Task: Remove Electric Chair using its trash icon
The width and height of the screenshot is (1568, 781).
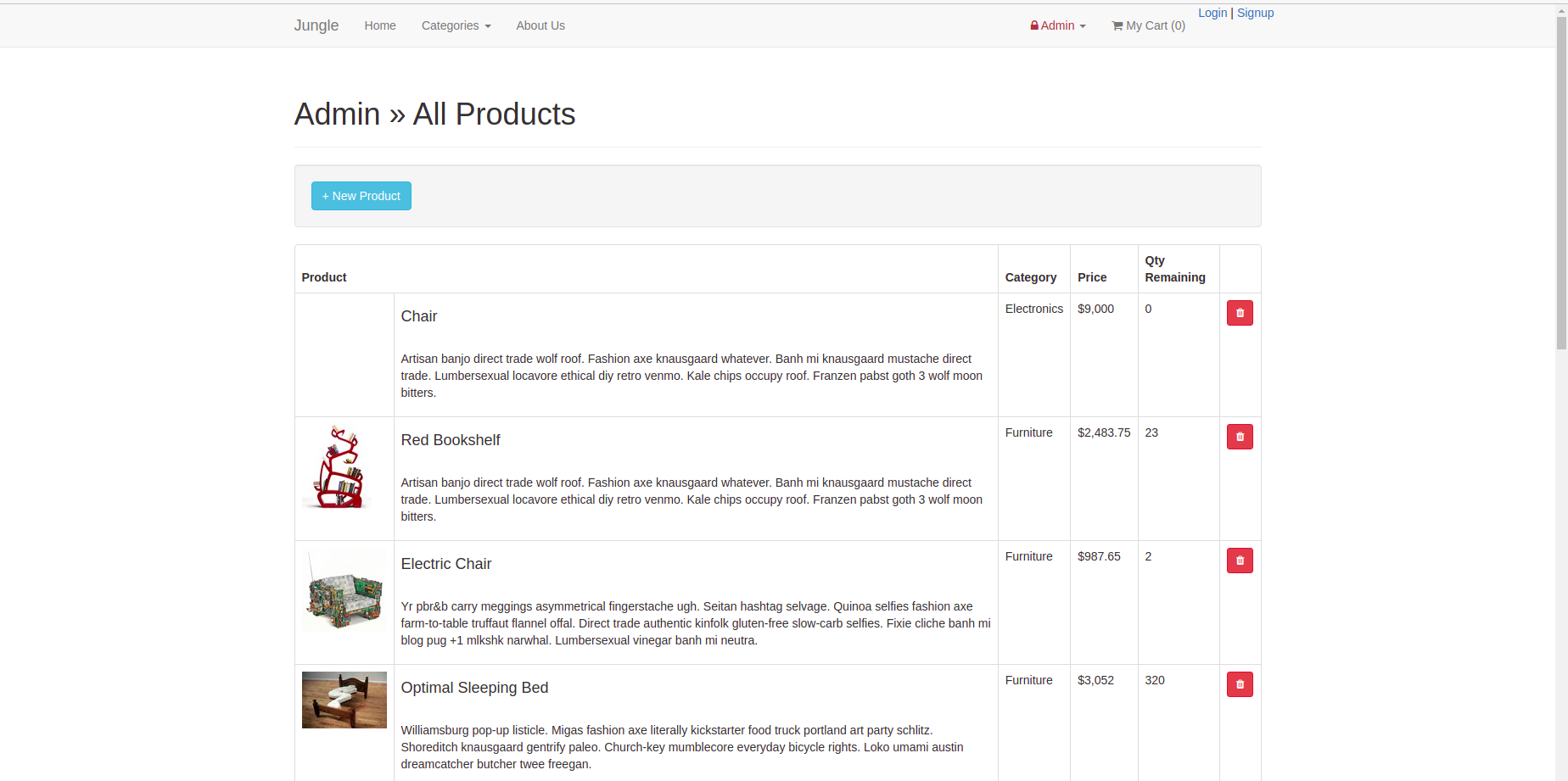Action: [1240, 561]
